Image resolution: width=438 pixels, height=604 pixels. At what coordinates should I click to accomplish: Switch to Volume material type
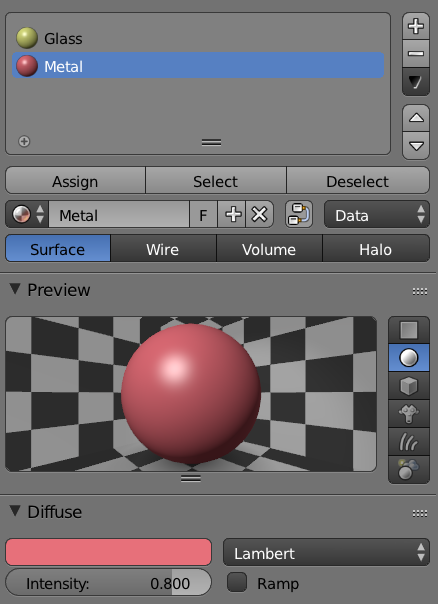click(x=269, y=249)
